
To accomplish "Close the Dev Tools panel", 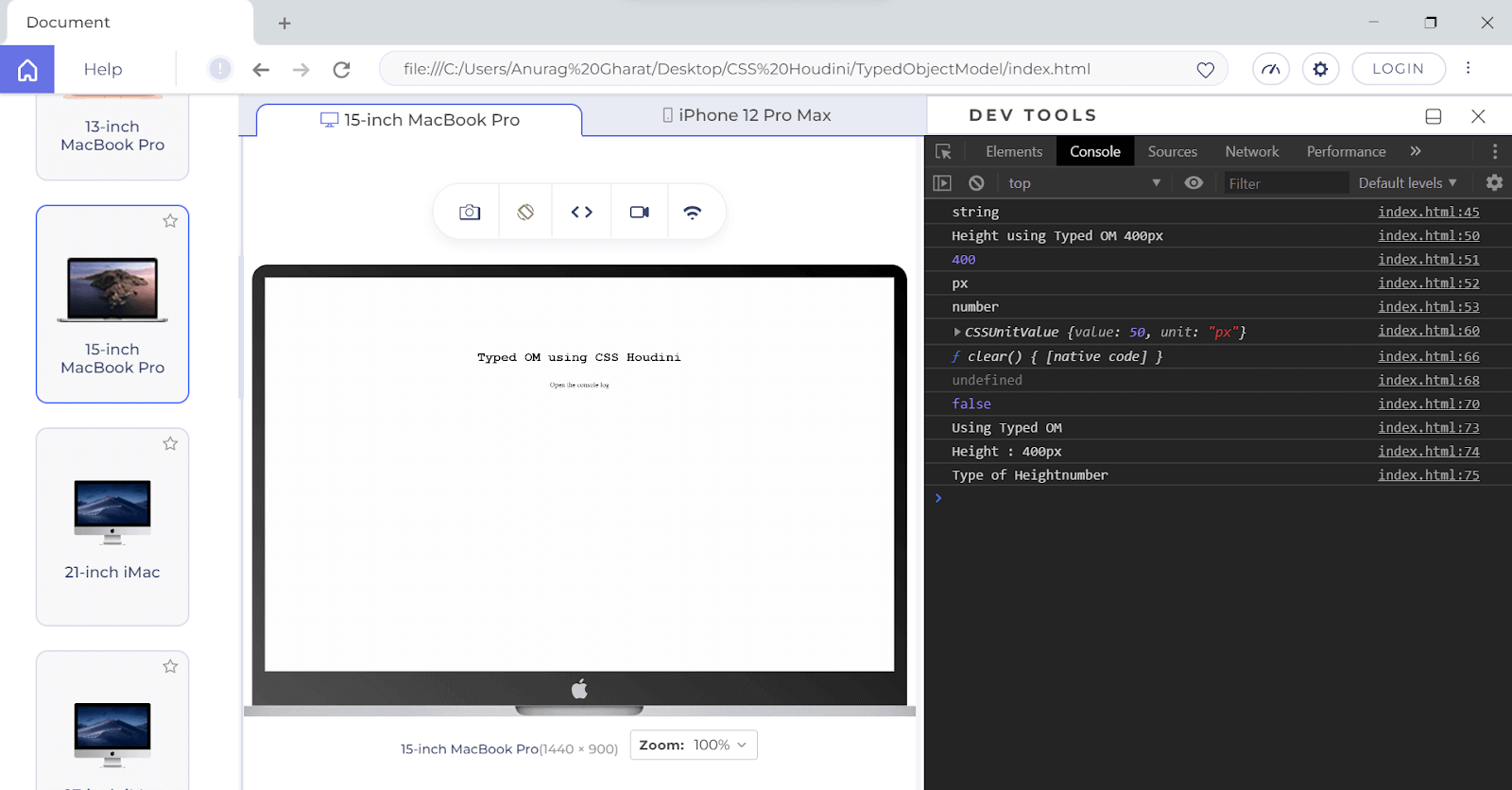I will (1478, 116).
